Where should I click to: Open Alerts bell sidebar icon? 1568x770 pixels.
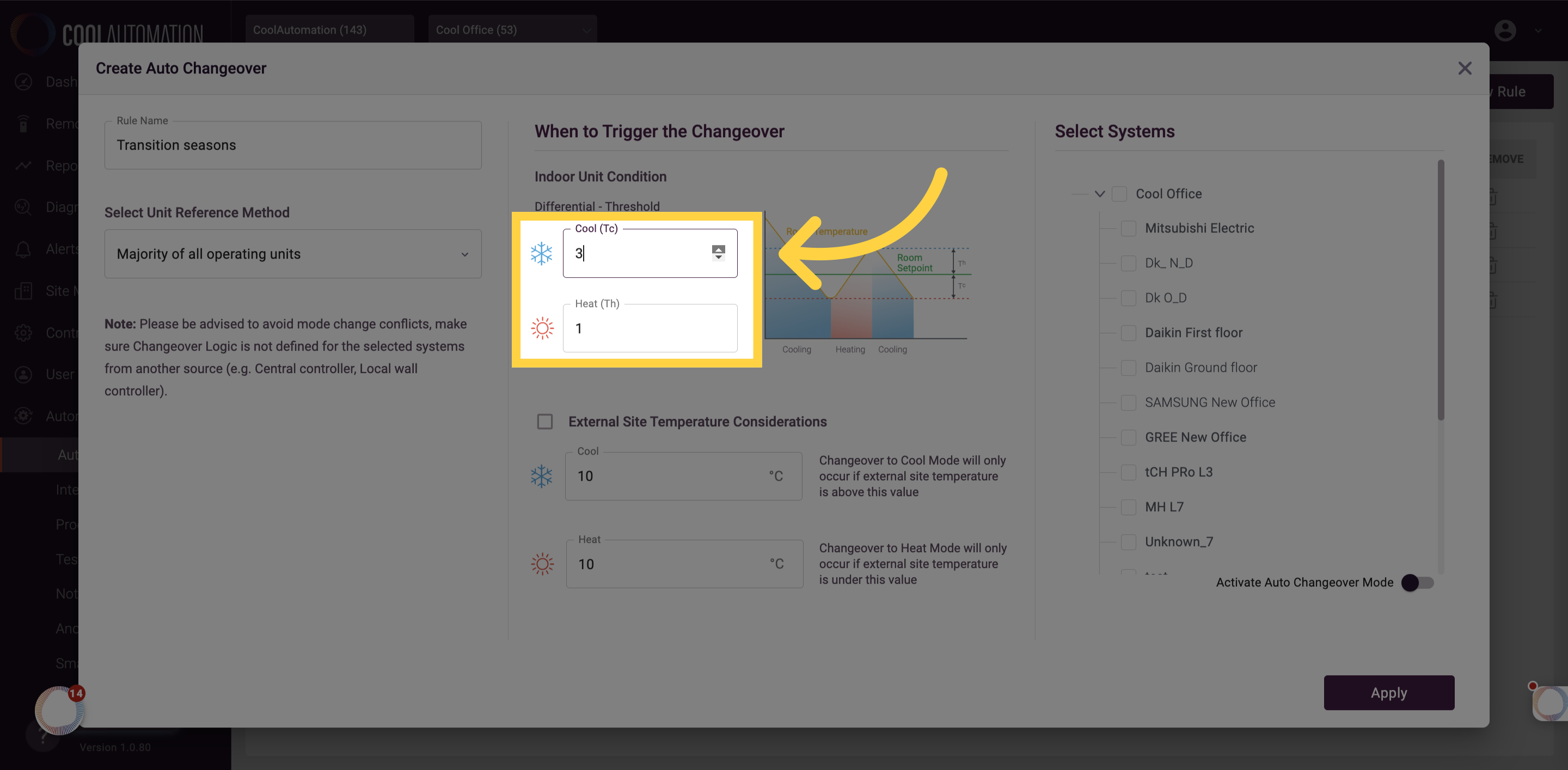pyautogui.click(x=23, y=249)
